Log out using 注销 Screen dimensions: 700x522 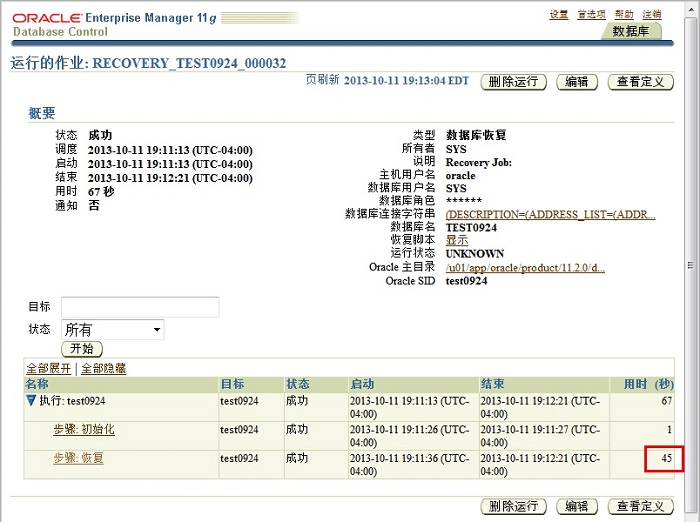652,14
